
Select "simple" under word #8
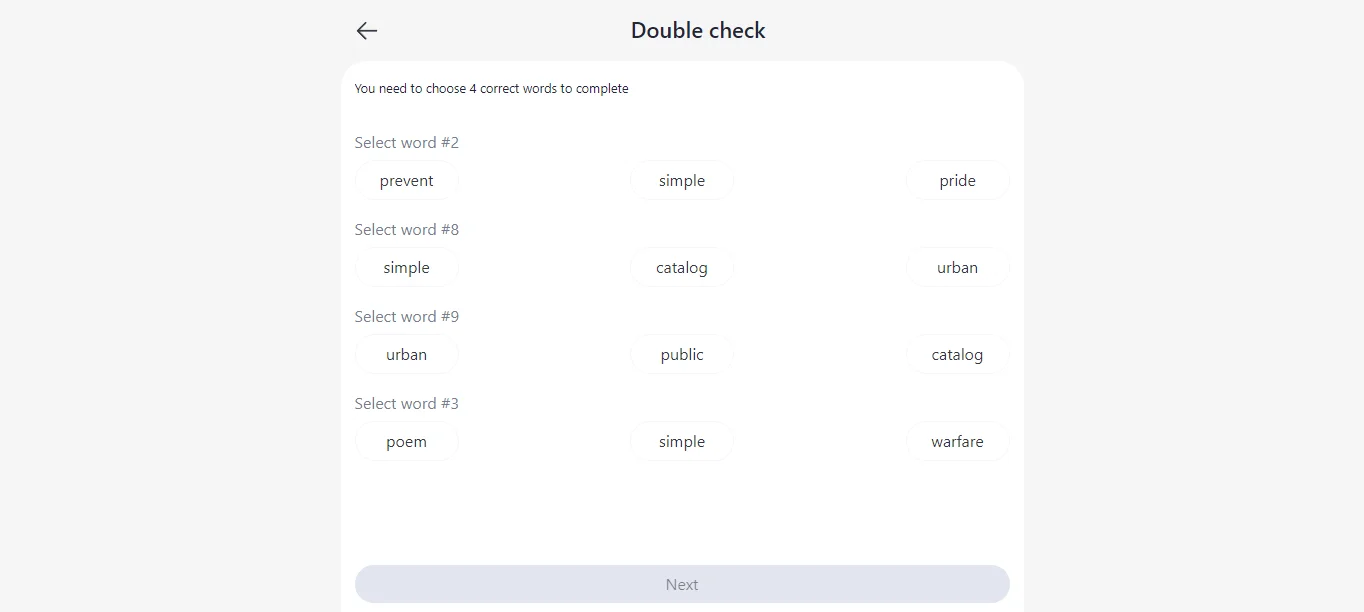(406, 268)
